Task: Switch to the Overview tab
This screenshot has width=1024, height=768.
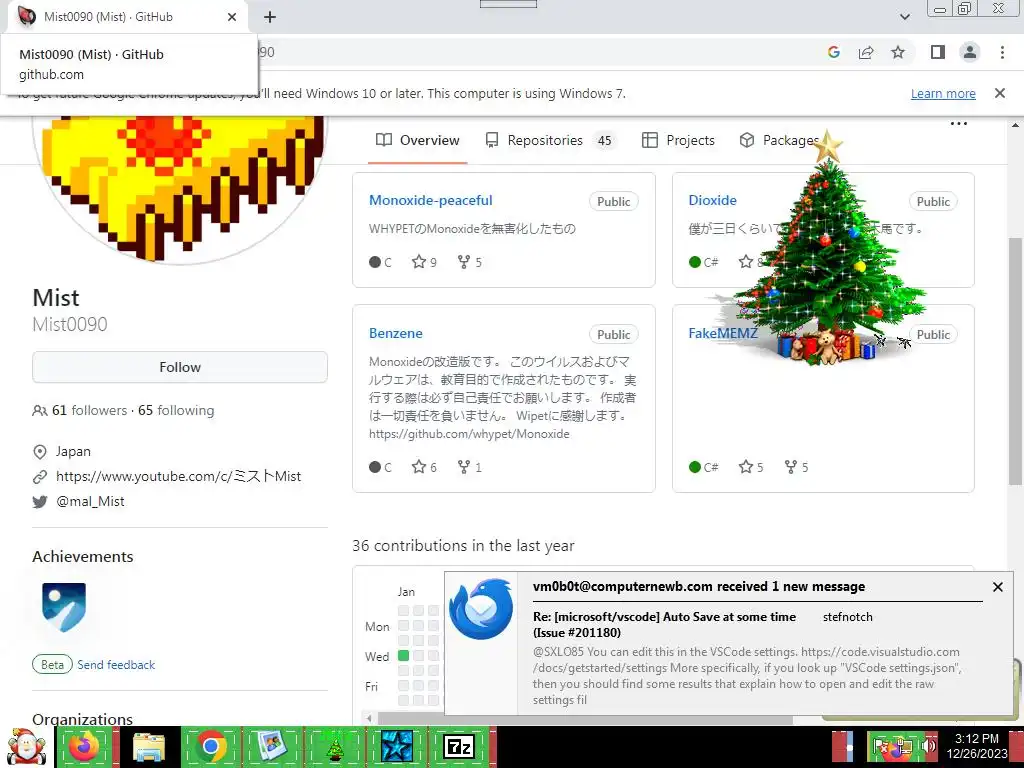Action: [418, 140]
